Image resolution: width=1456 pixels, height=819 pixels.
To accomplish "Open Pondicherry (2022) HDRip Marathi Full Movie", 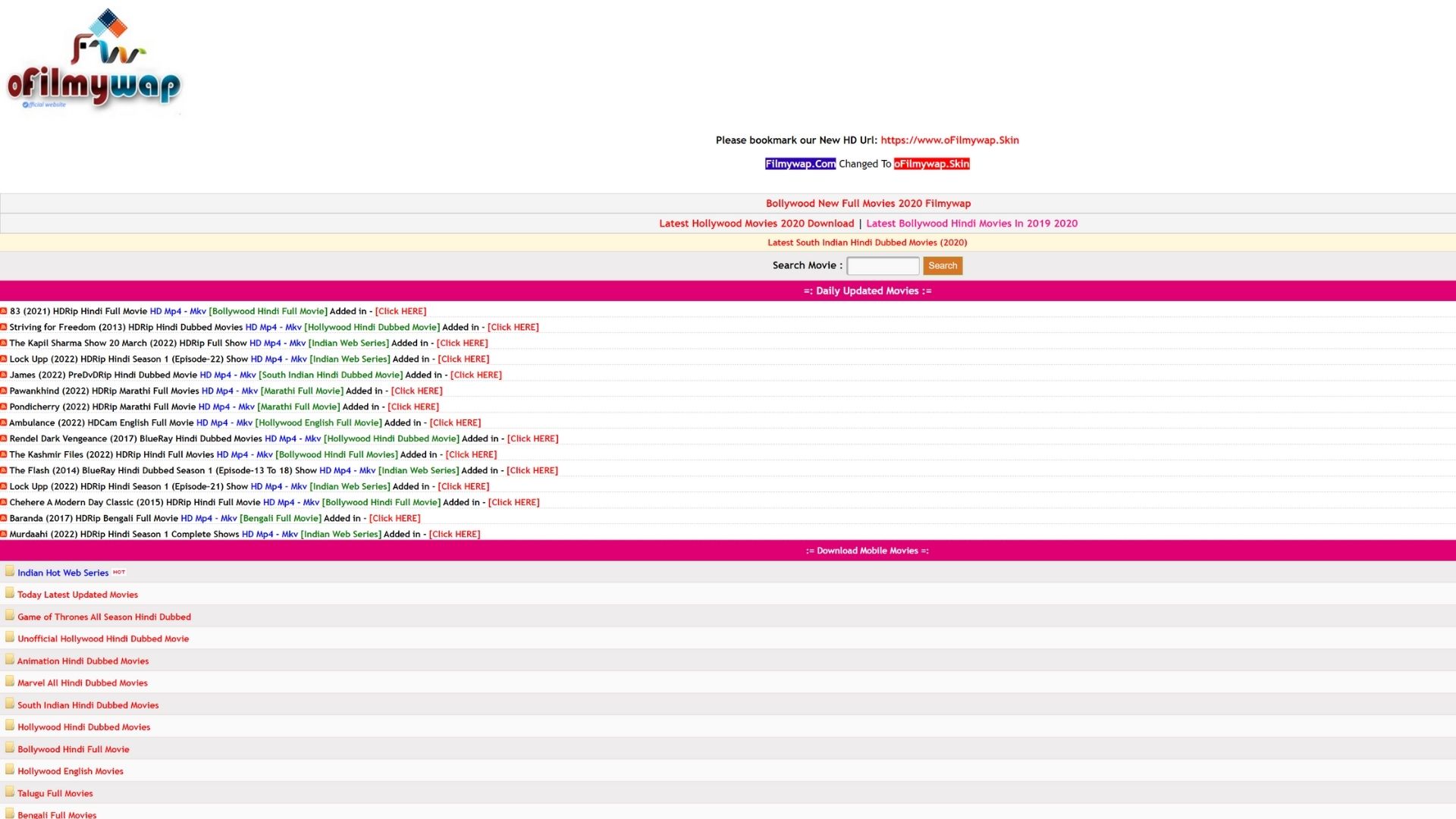I will [102, 406].
